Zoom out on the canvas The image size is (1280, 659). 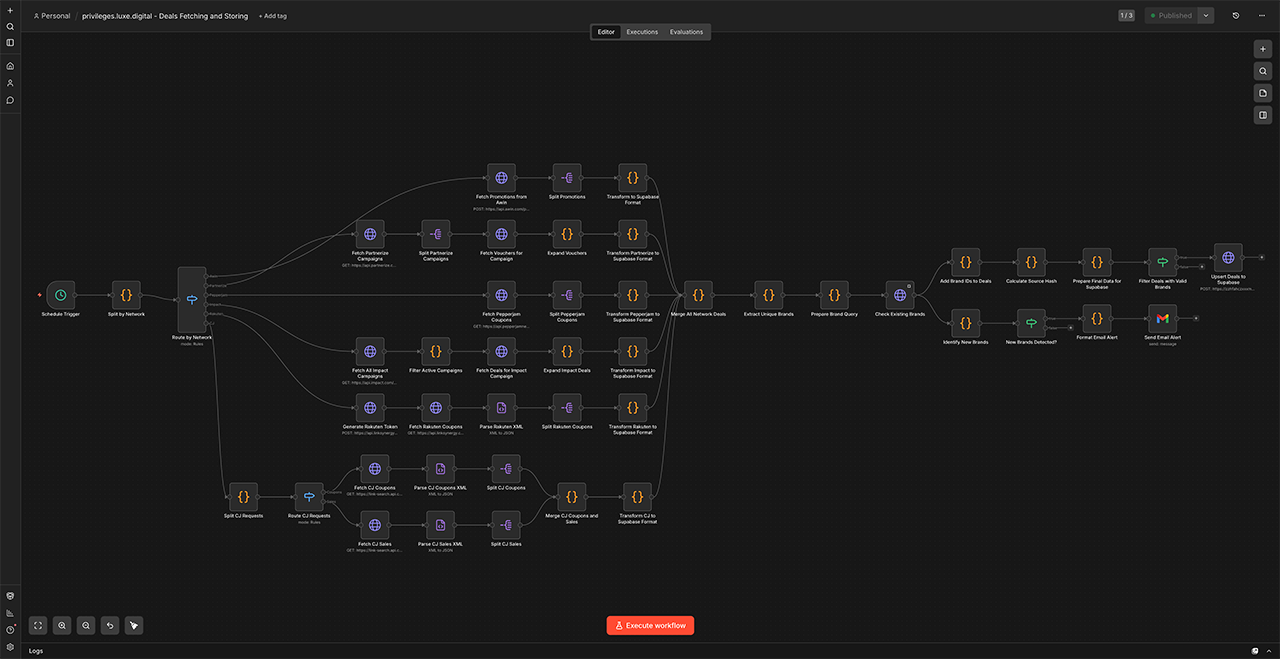coord(86,625)
